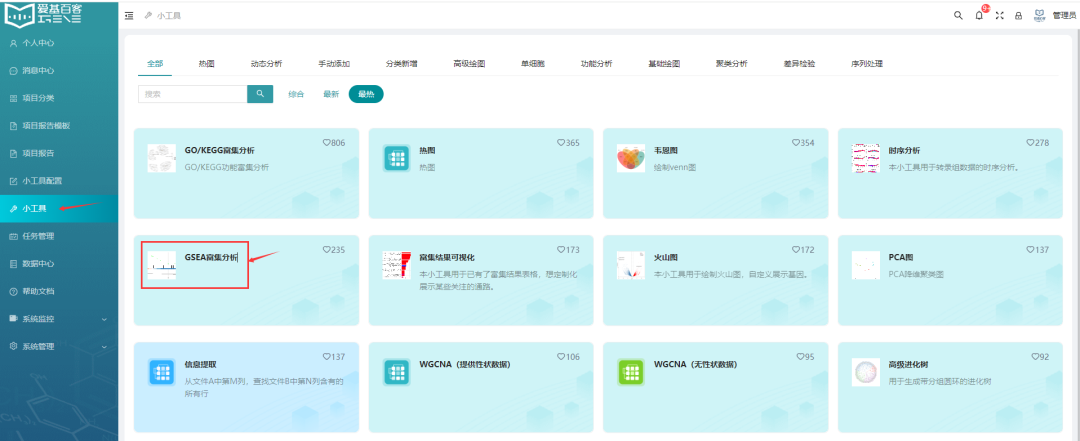Image resolution: width=1080 pixels, height=441 pixels.
Task: Open 项目分类 grid icon in sidebar
Action: point(13,98)
